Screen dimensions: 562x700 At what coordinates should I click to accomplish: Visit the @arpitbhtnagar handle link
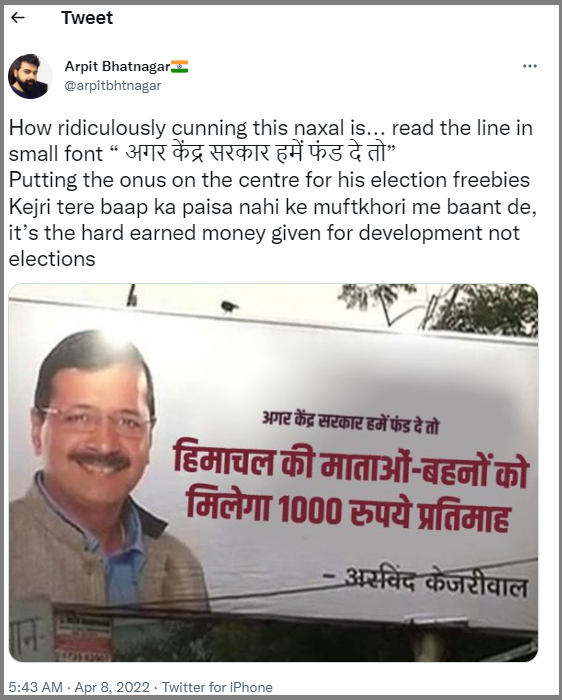[113, 85]
